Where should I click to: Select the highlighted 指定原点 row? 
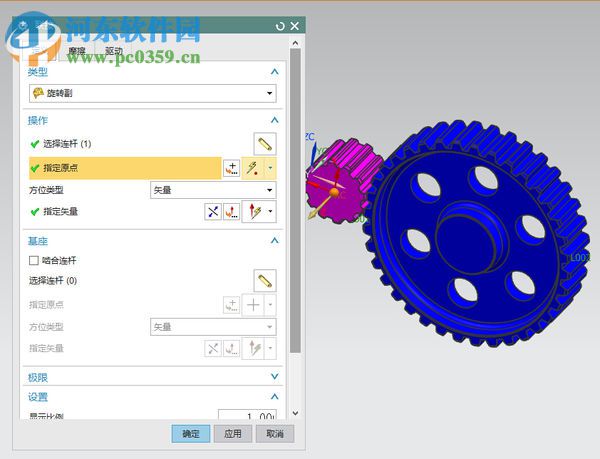coord(125,168)
